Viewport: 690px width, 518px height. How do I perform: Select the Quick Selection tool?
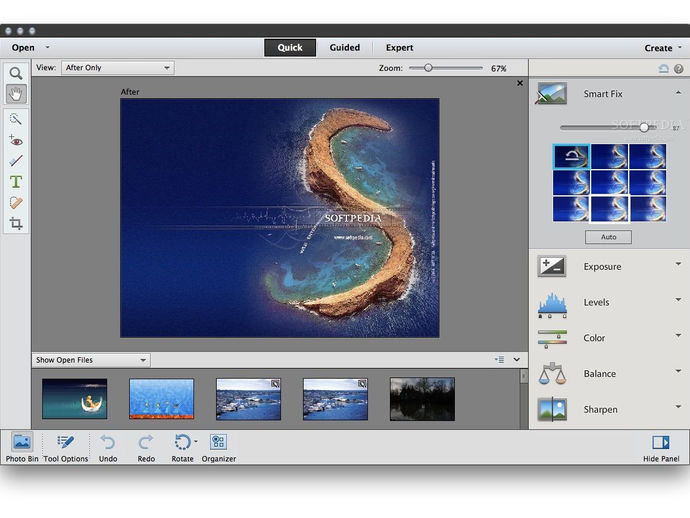tap(16, 119)
